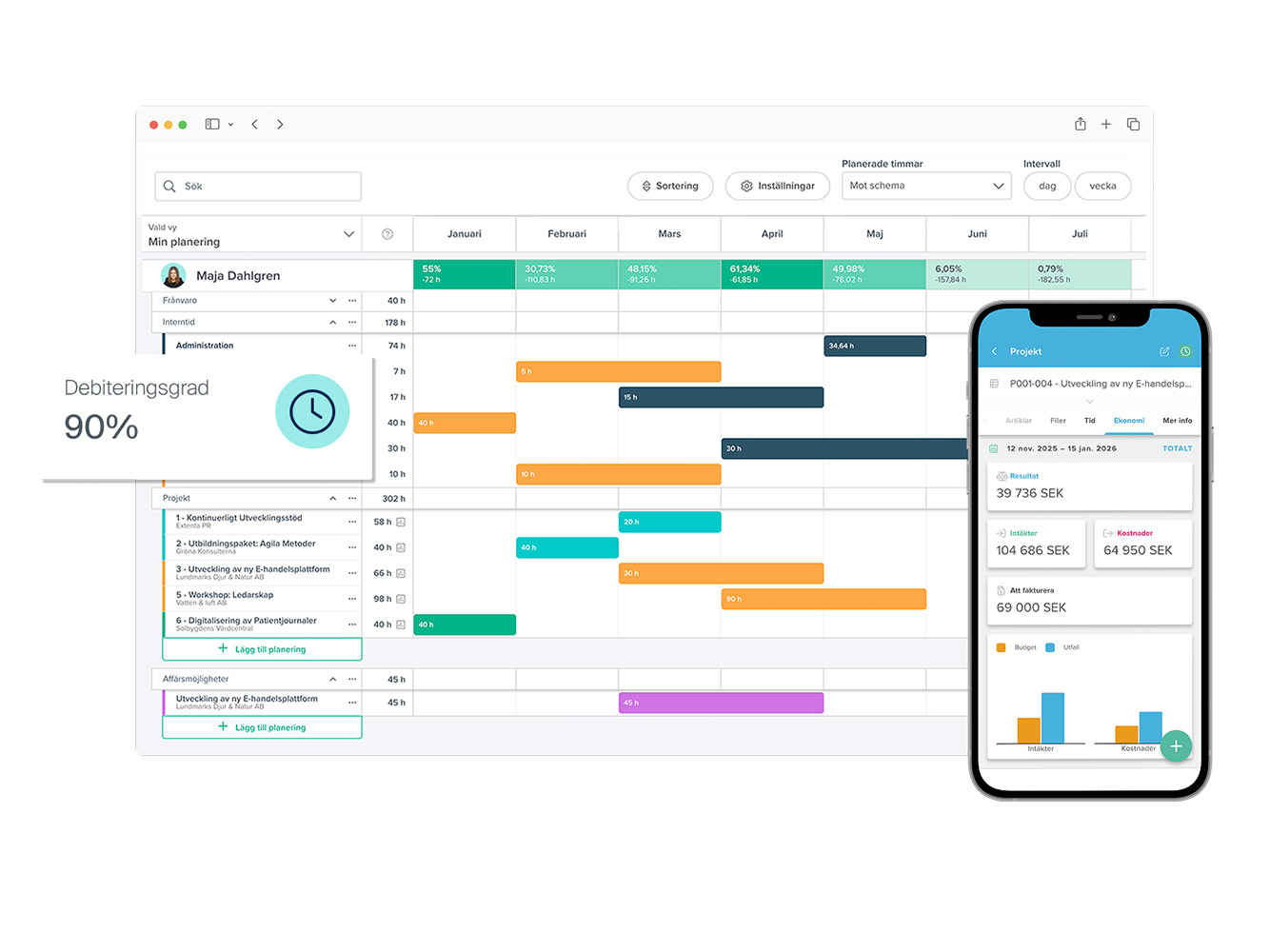The height and width of the screenshot is (952, 1270).
Task: Click the browser sidebar toggle icon
Action: 212,124
